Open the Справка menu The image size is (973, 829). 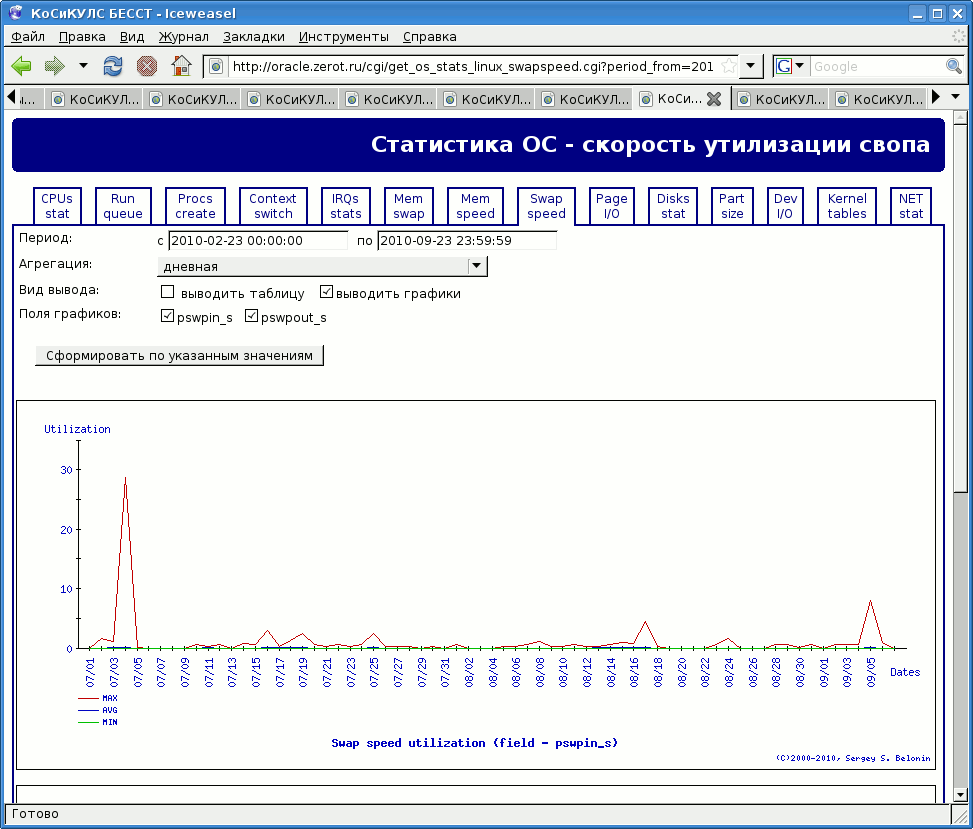pyautogui.click(x=429, y=37)
